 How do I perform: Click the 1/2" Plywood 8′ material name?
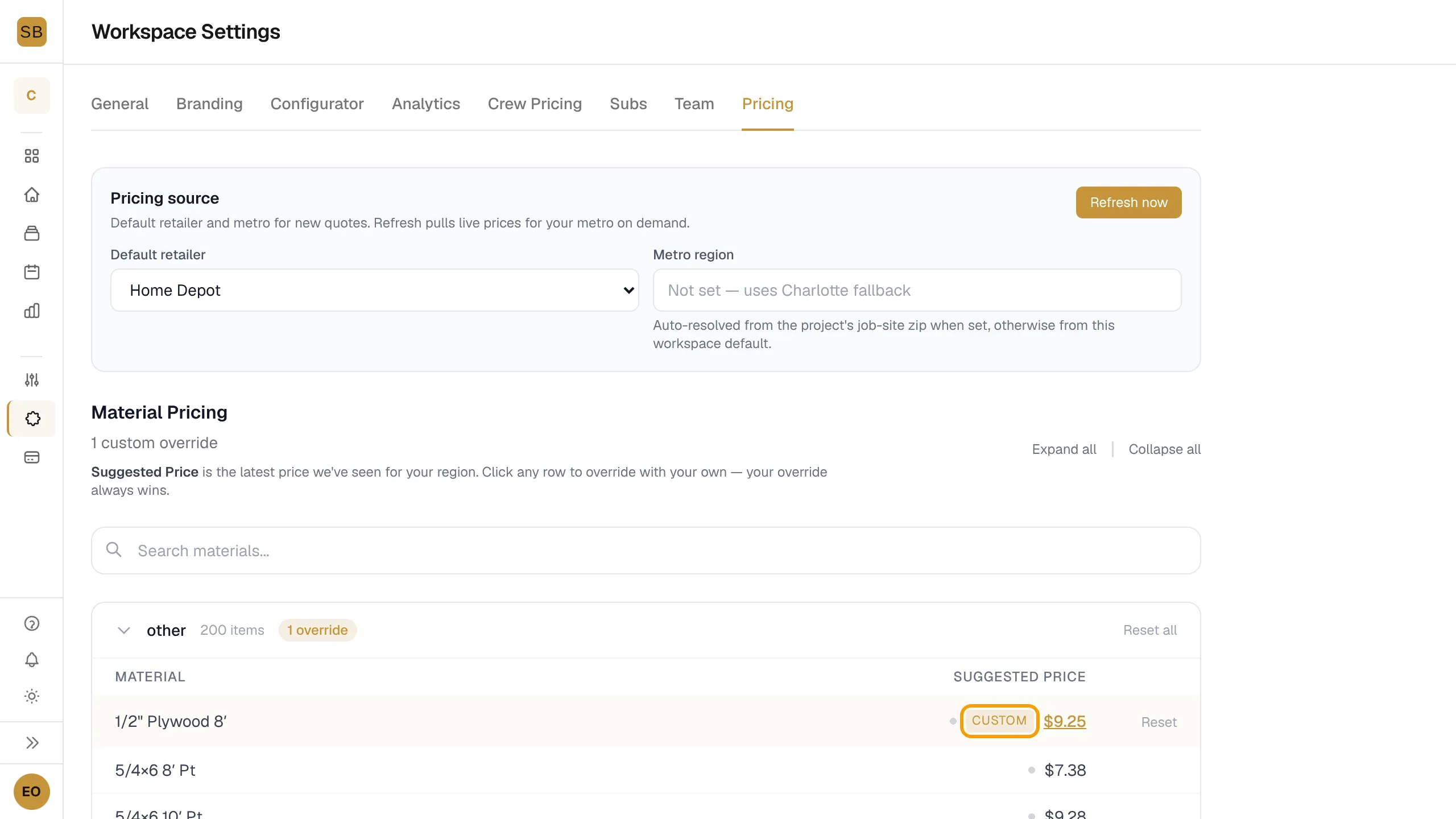pyautogui.click(x=171, y=721)
